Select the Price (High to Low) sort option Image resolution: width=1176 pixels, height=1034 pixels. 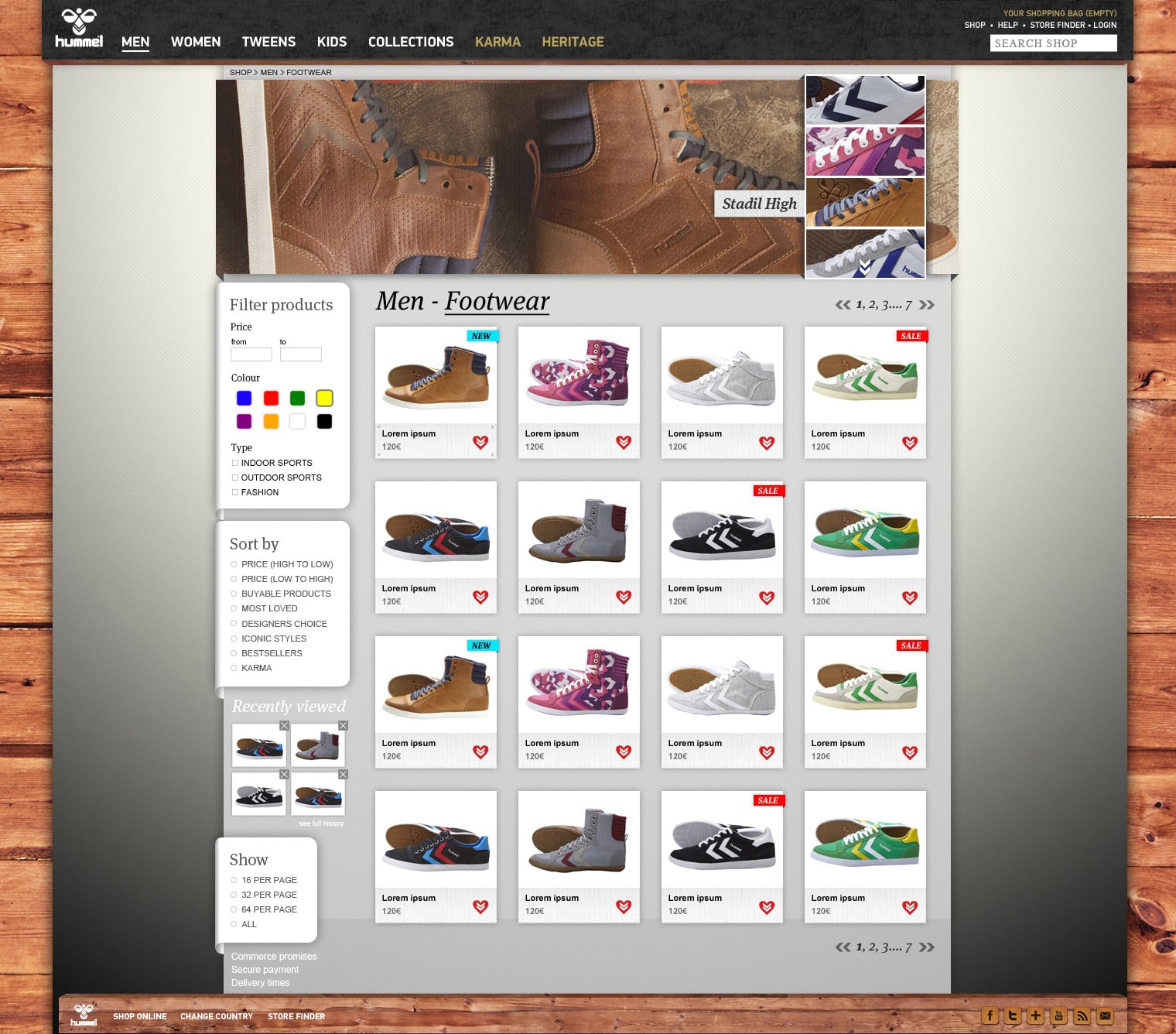tap(234, 564)
